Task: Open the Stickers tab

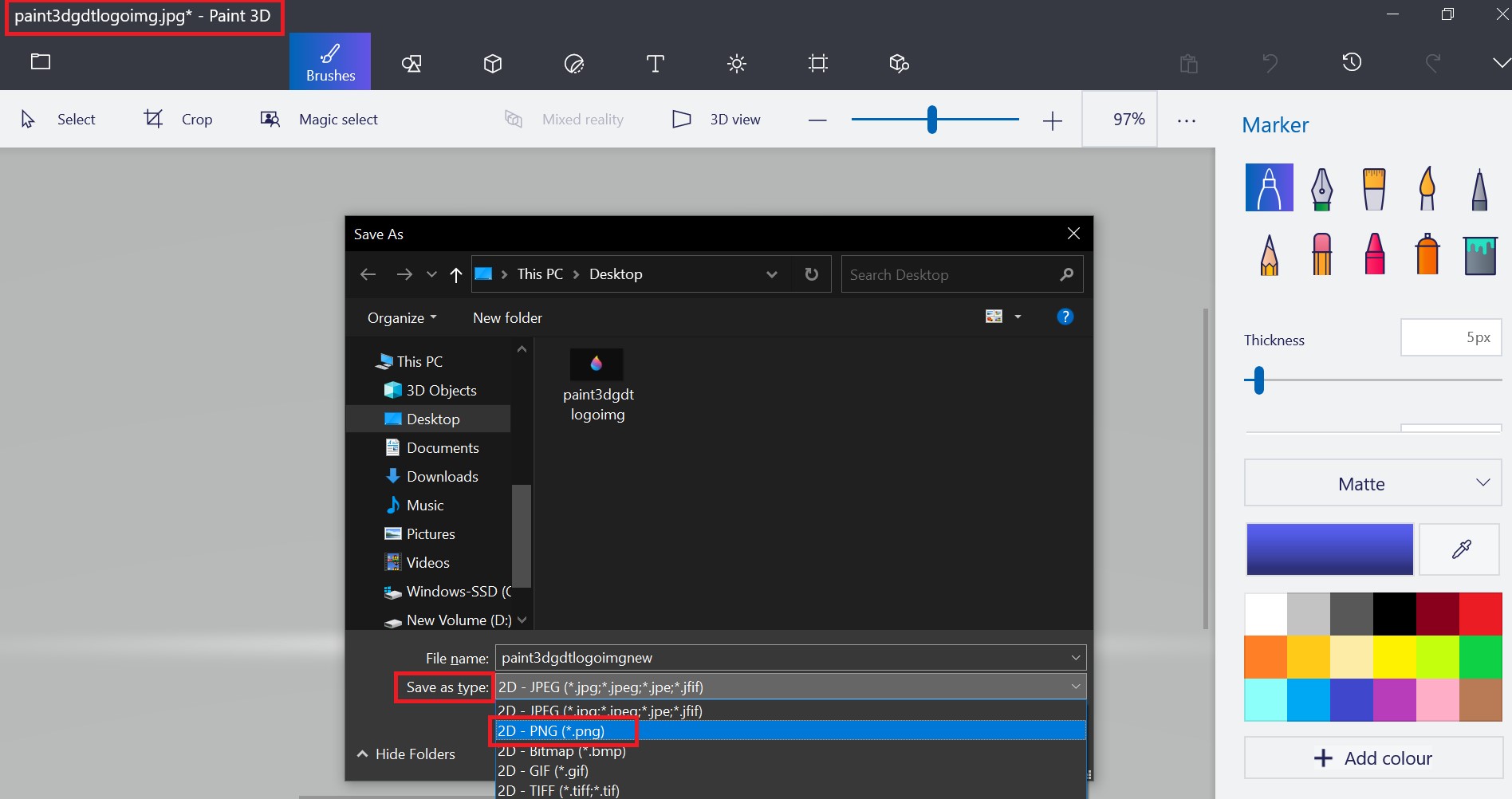Action: pyautogui.click(x=574, y=63)
